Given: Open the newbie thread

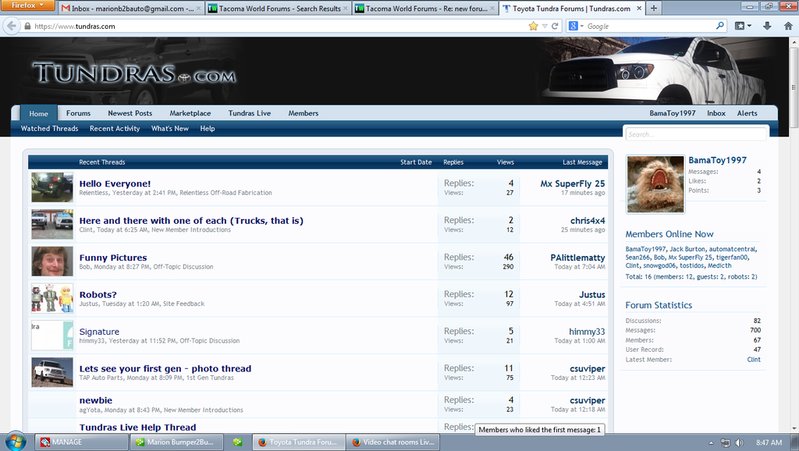Looking at the screenshot, I should pyautogui.click(x=95, y=401).
